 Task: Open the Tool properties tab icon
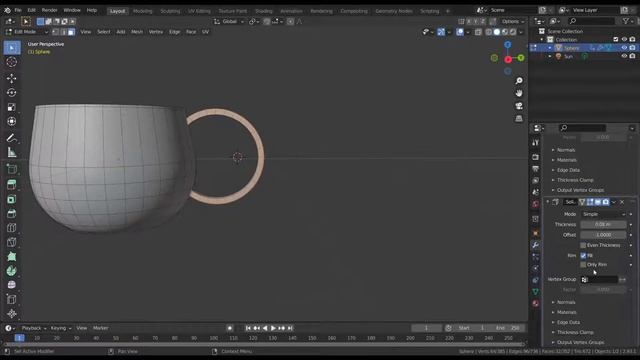(536, 142)
